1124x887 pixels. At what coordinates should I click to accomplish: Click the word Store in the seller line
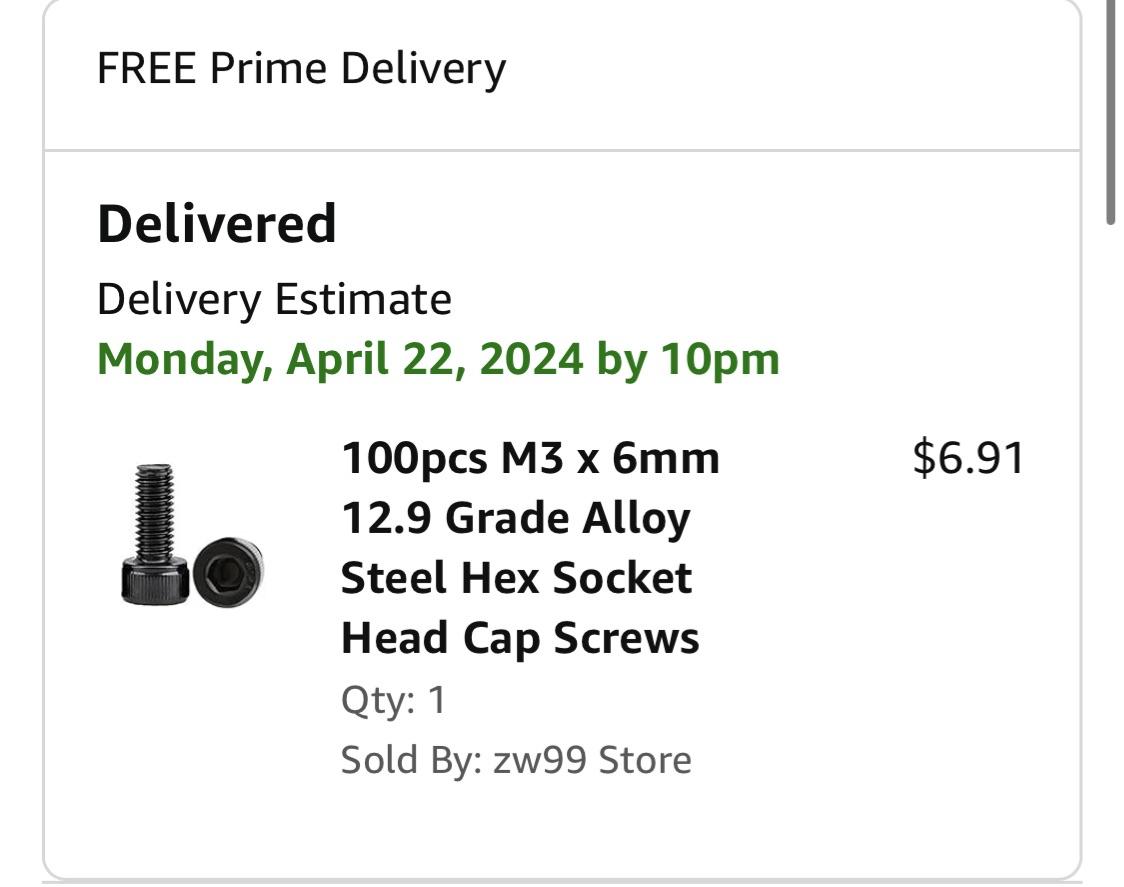pyautogui.click(x=645, y=760)
